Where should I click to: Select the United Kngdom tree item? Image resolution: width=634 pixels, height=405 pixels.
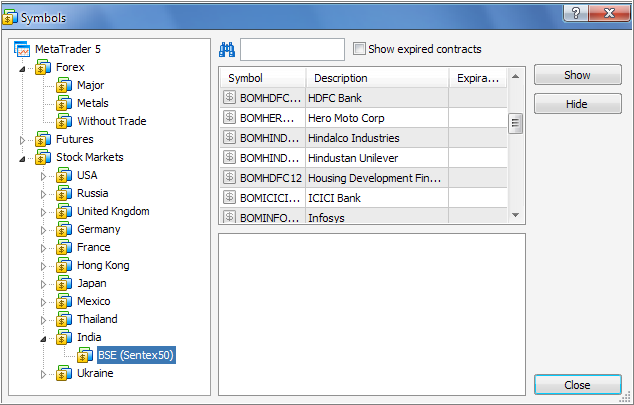(113, 211)
